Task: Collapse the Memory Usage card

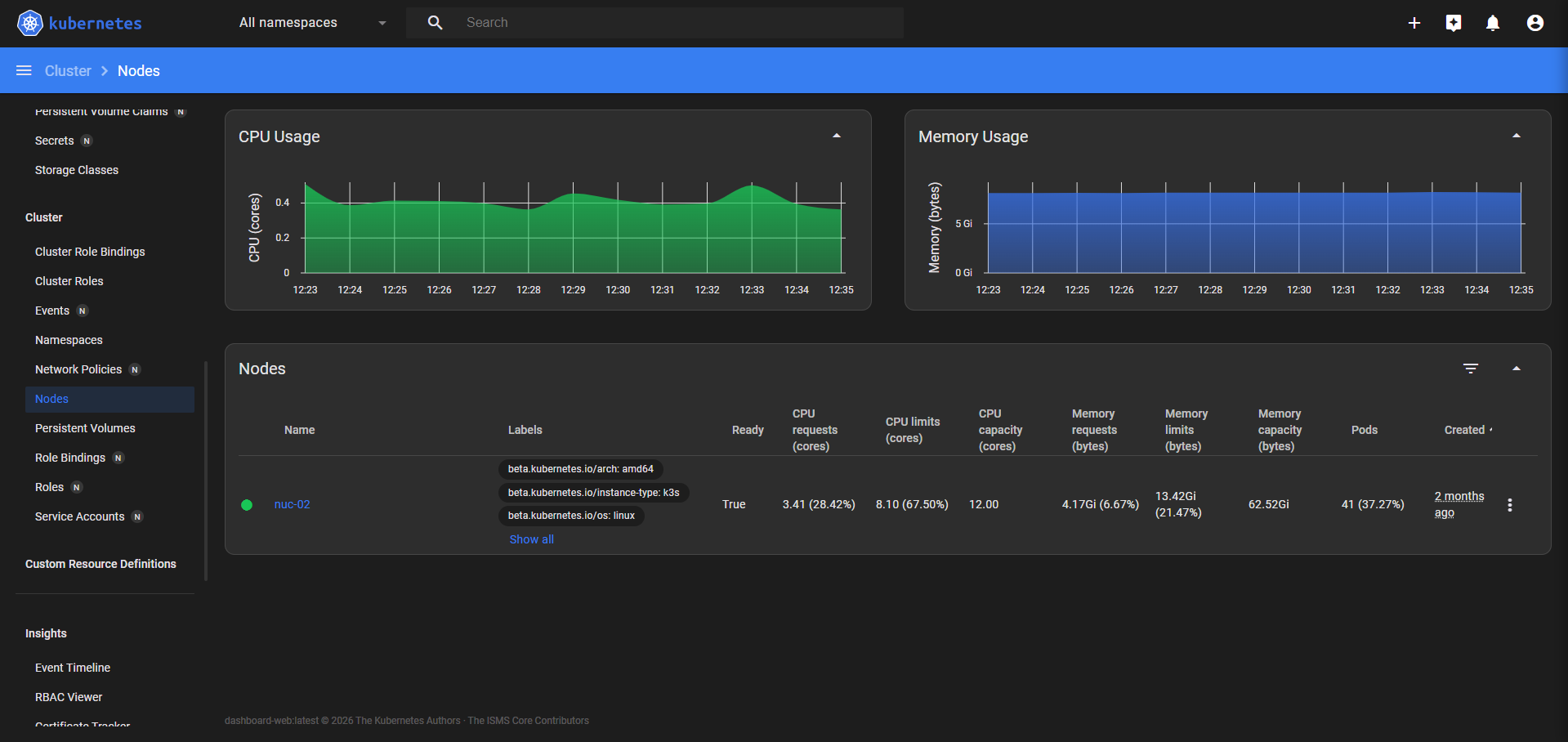Action: click(x=1517, y=136)
